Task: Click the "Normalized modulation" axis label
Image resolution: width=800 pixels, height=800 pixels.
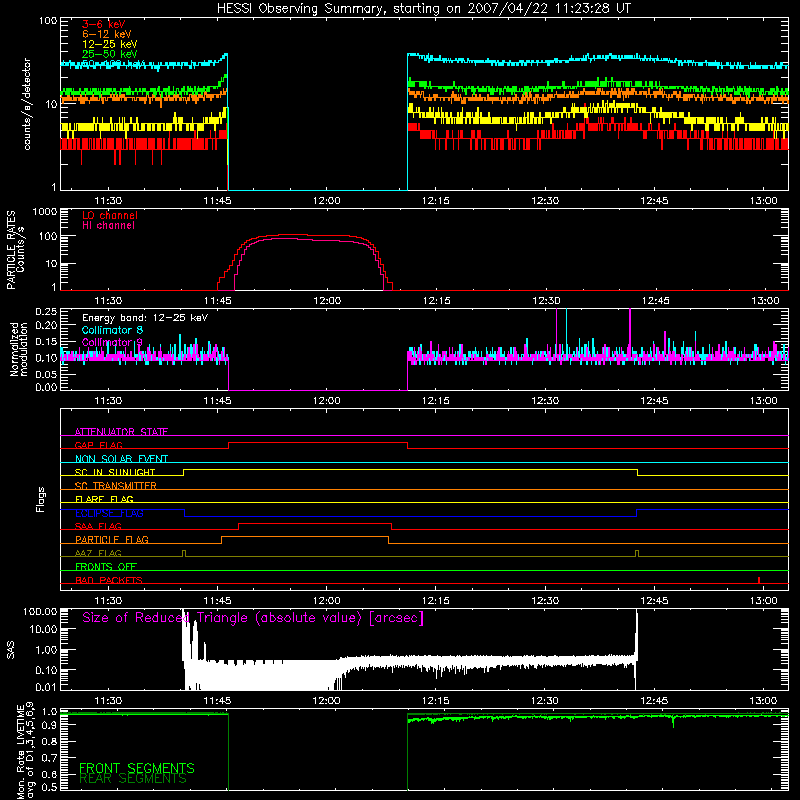Action: 19,349
